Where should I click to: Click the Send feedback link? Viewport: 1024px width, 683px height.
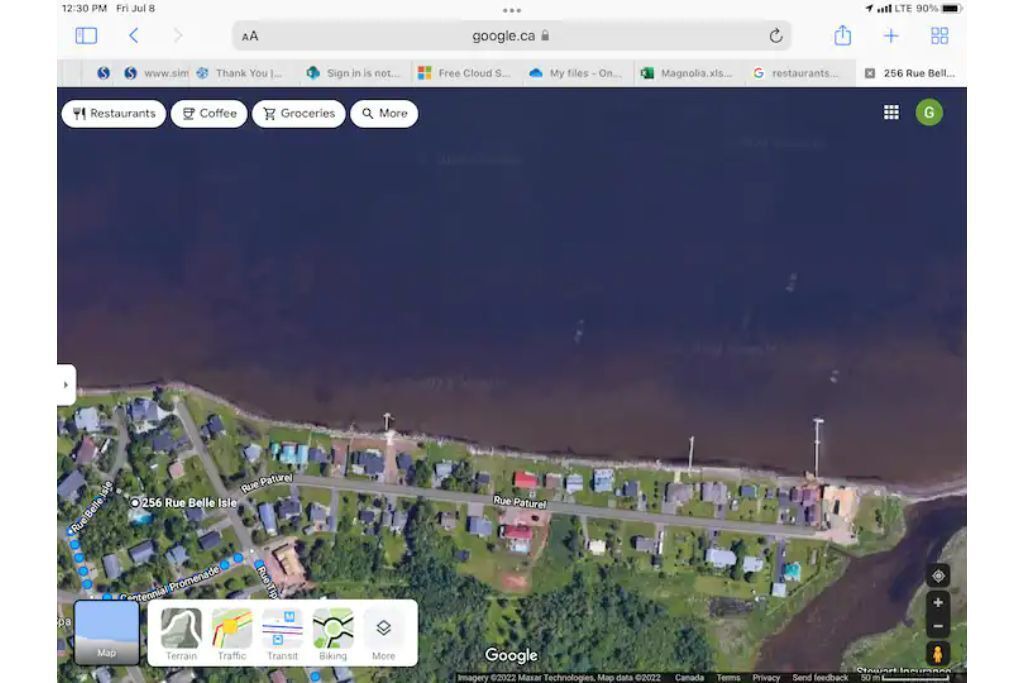point(820,678)
